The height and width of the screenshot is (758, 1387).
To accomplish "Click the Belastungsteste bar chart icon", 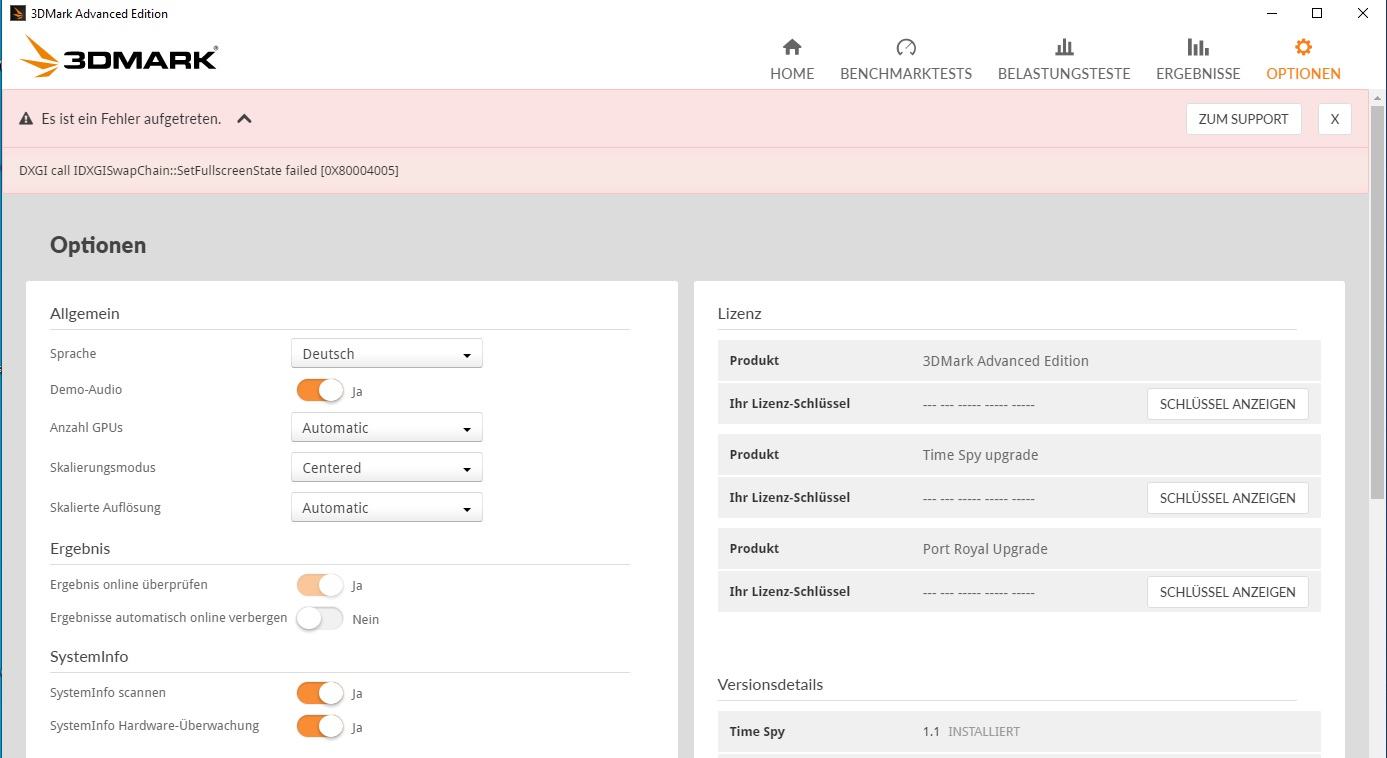I will point(1064,47).
